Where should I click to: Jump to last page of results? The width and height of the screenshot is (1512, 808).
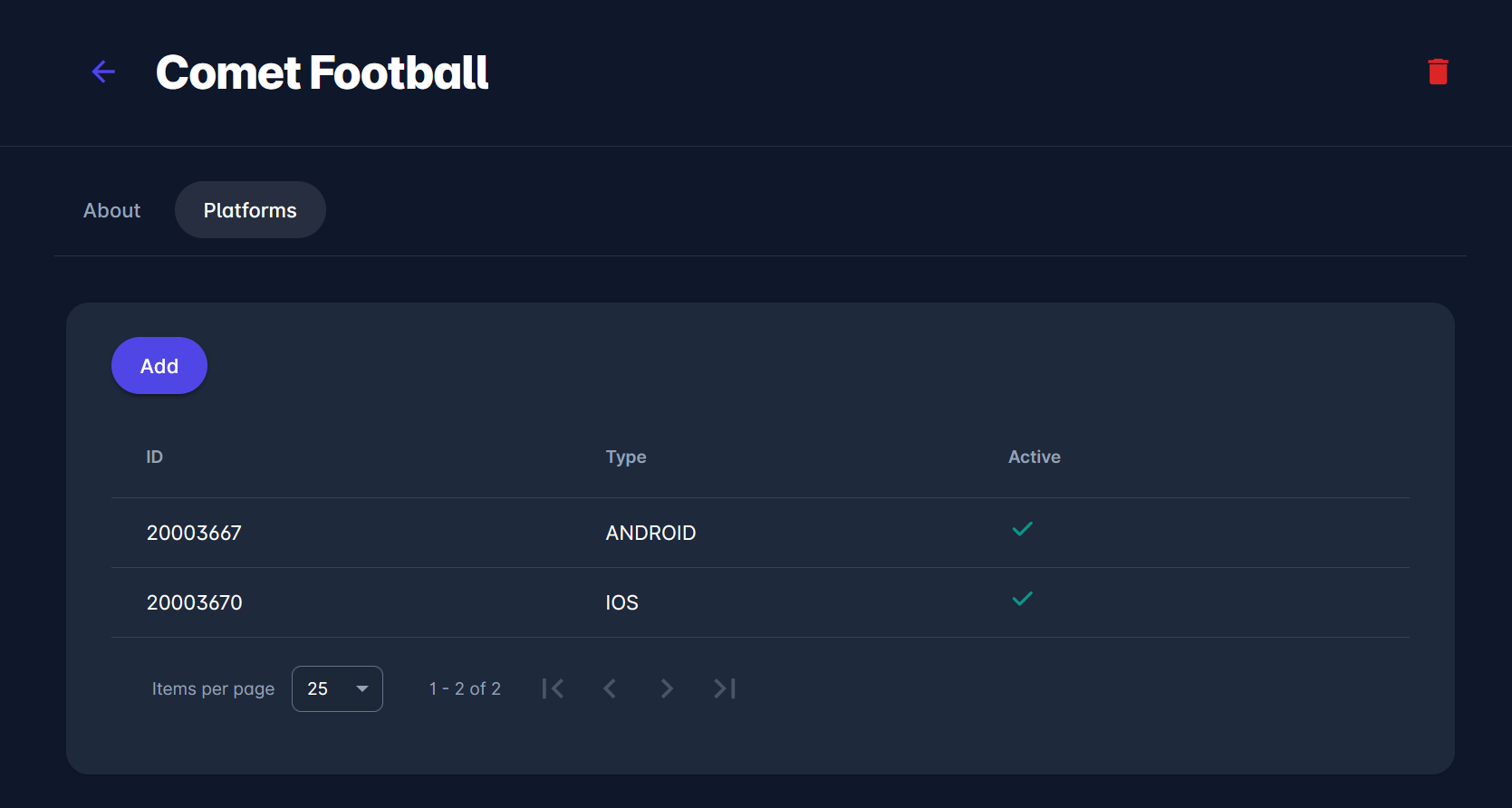(x=724, y=688)
